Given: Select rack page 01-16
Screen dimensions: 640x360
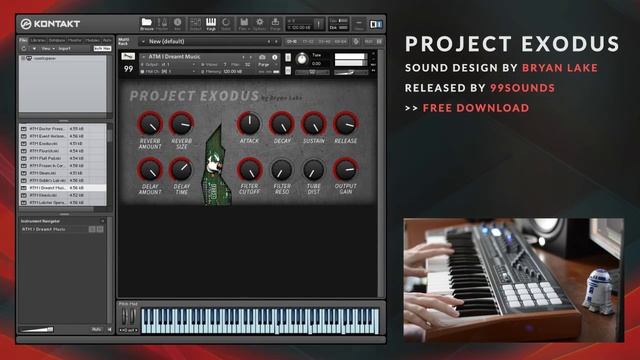Looking at the screenshot, I should click(x=292, y=42).
